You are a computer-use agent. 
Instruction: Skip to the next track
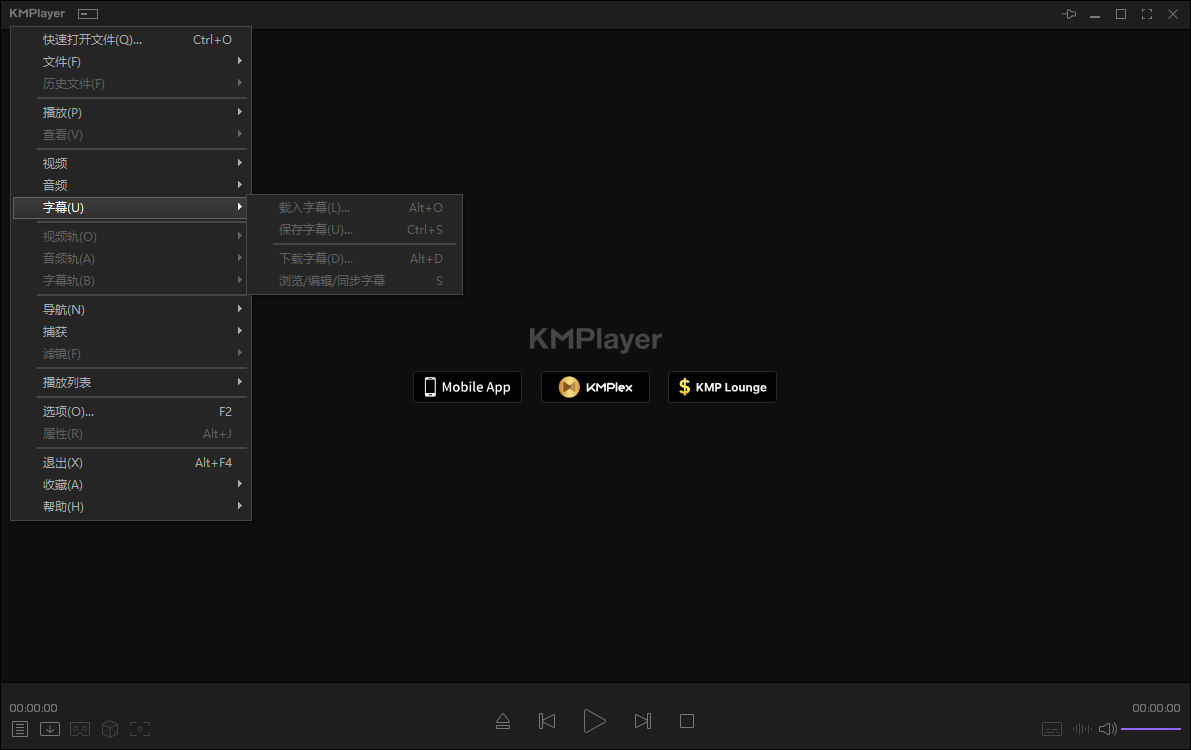click(x=643, y=720)
